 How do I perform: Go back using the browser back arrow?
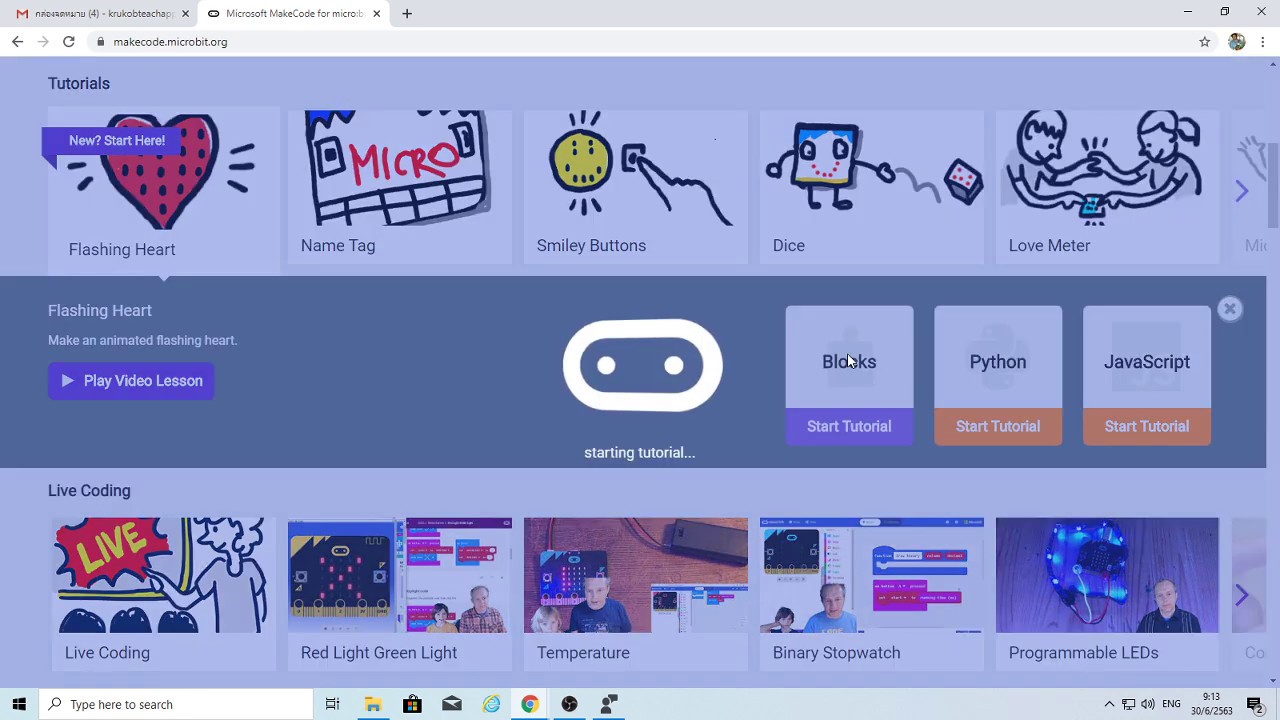(x=17, y=42)
